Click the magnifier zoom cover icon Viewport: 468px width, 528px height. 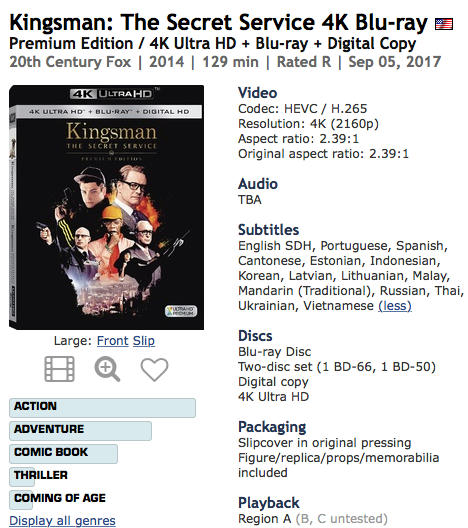[107, 369]
